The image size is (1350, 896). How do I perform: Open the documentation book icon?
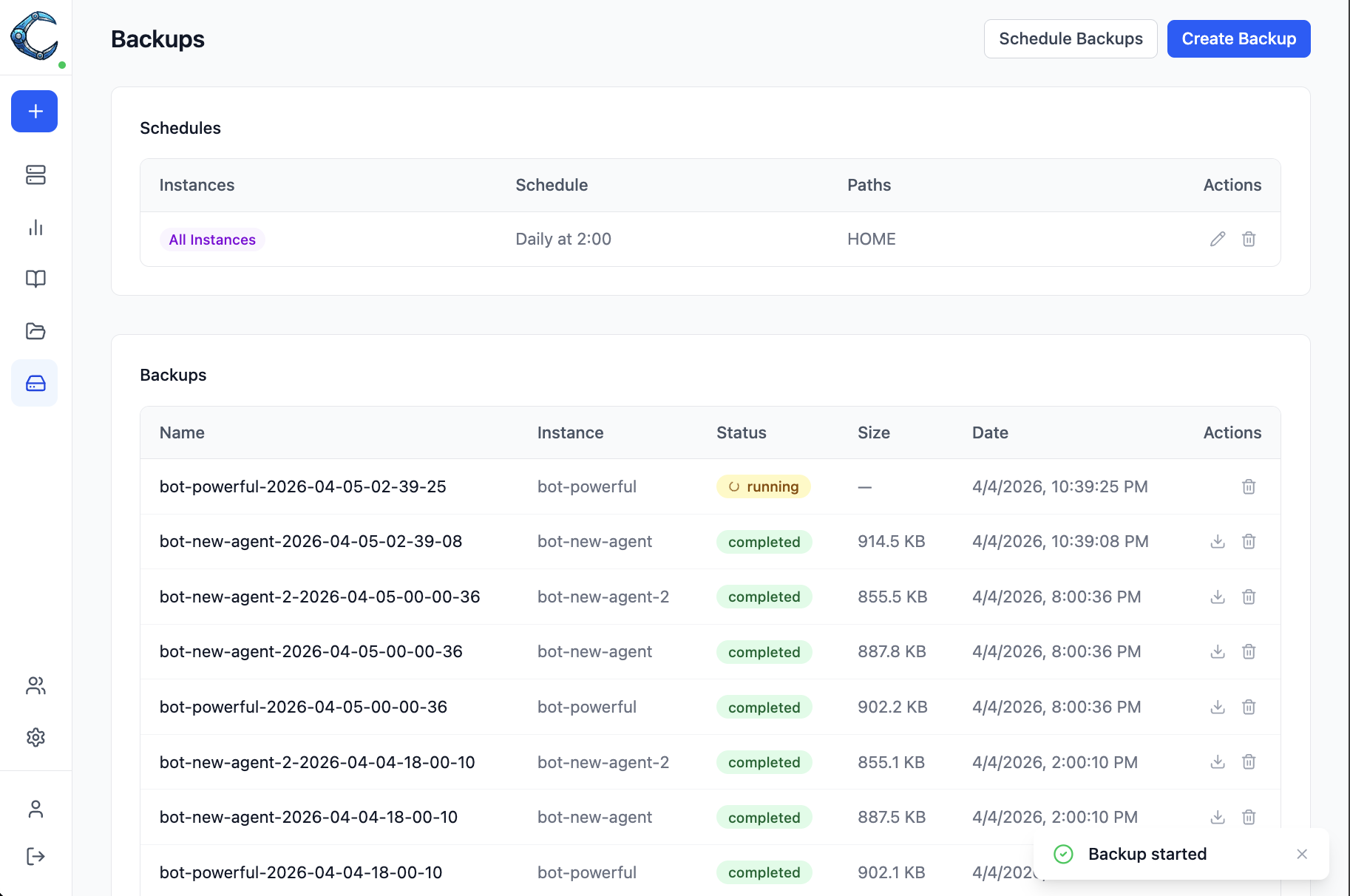coord(34,279)
